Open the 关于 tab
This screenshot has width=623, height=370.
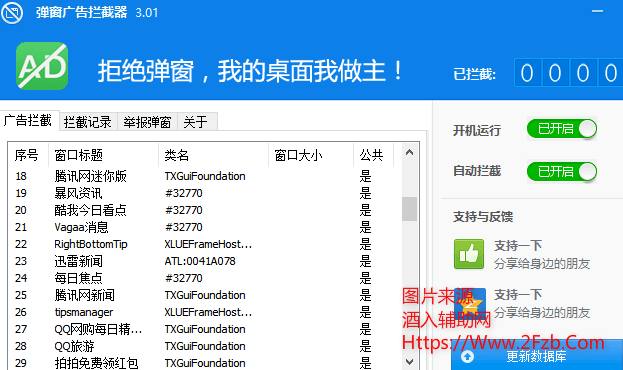pyautogui.click(x=197, y=122)
